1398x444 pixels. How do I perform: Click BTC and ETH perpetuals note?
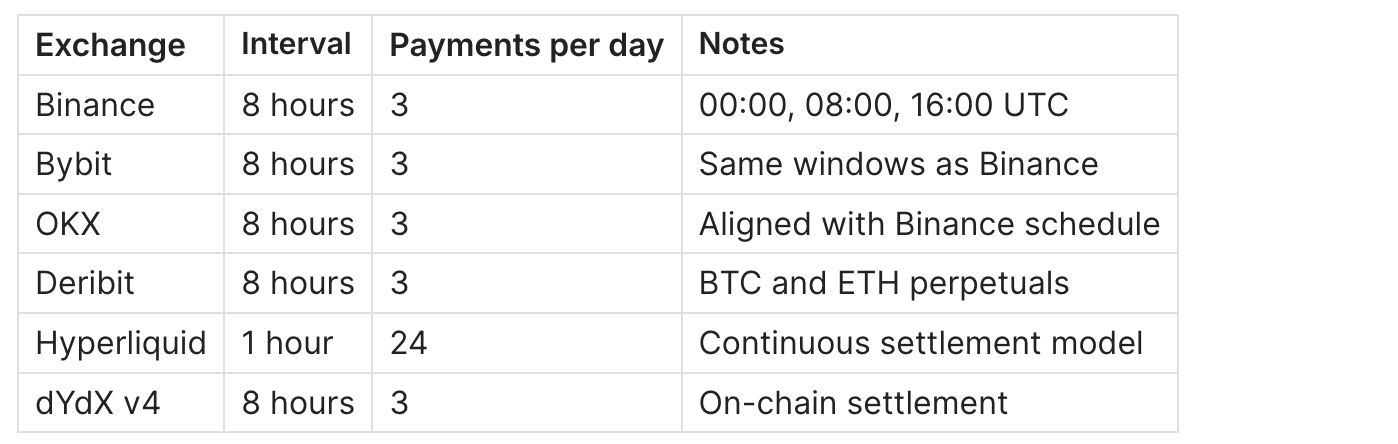pos(884,283)
